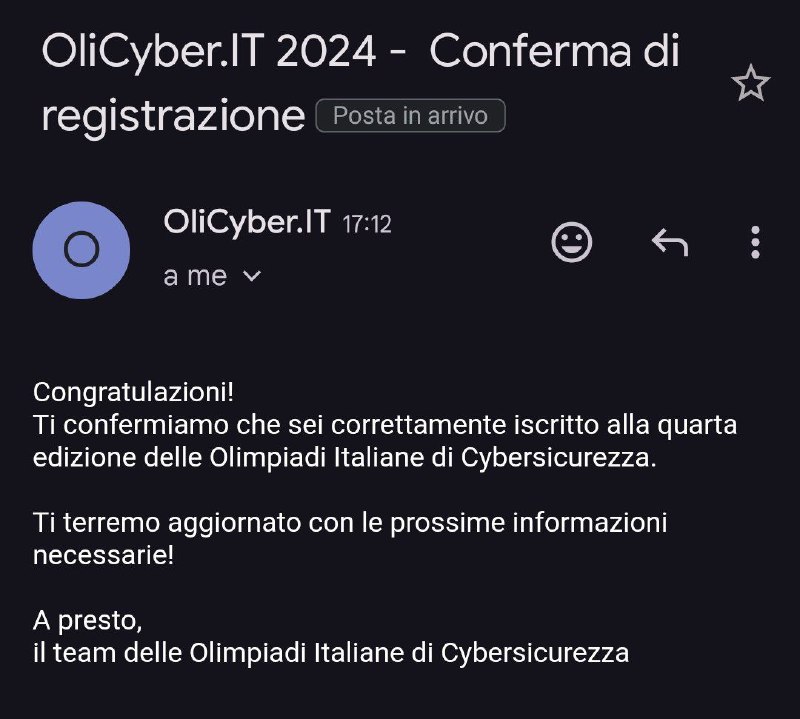Click the subject line 'OliCyber.IT 2024 - Conferma di'

coord(360,52)
